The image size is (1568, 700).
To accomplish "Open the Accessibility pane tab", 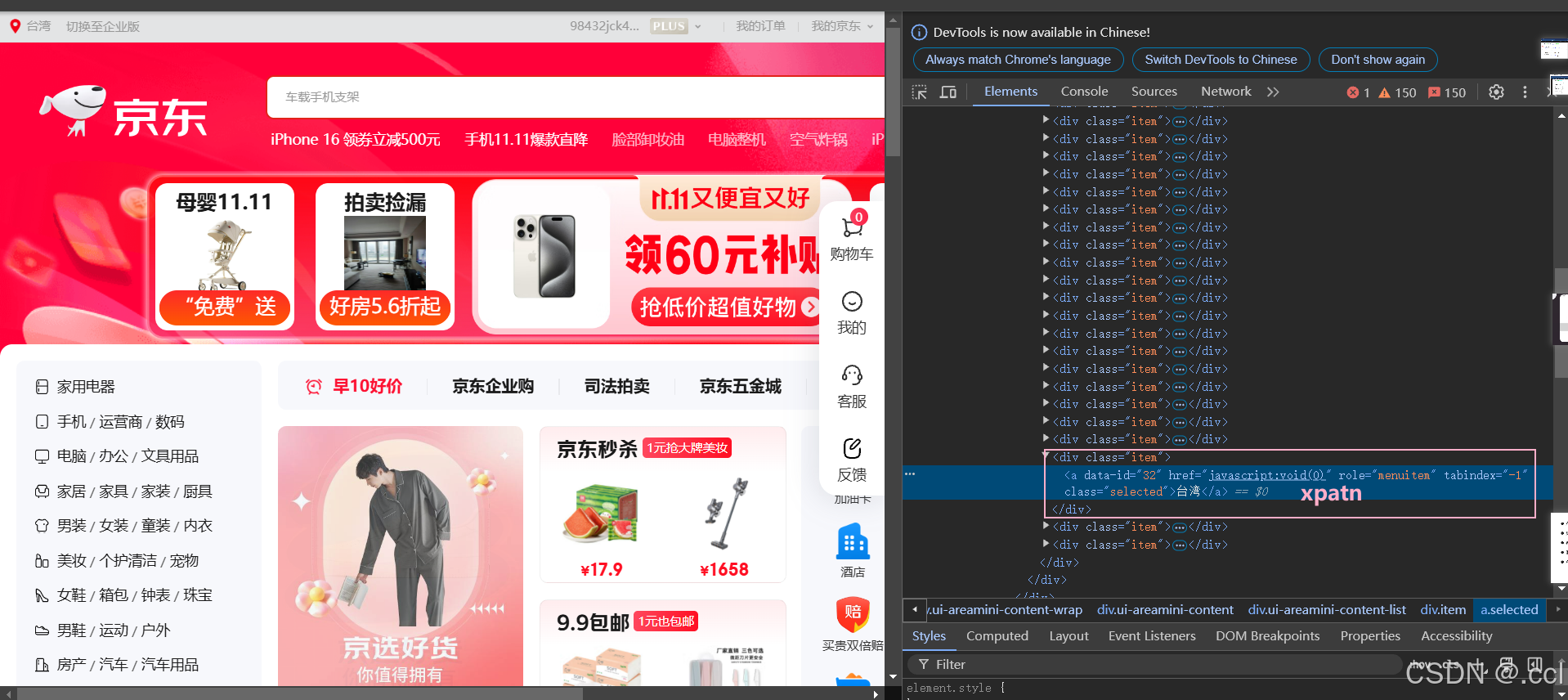I will [1457, 636].
